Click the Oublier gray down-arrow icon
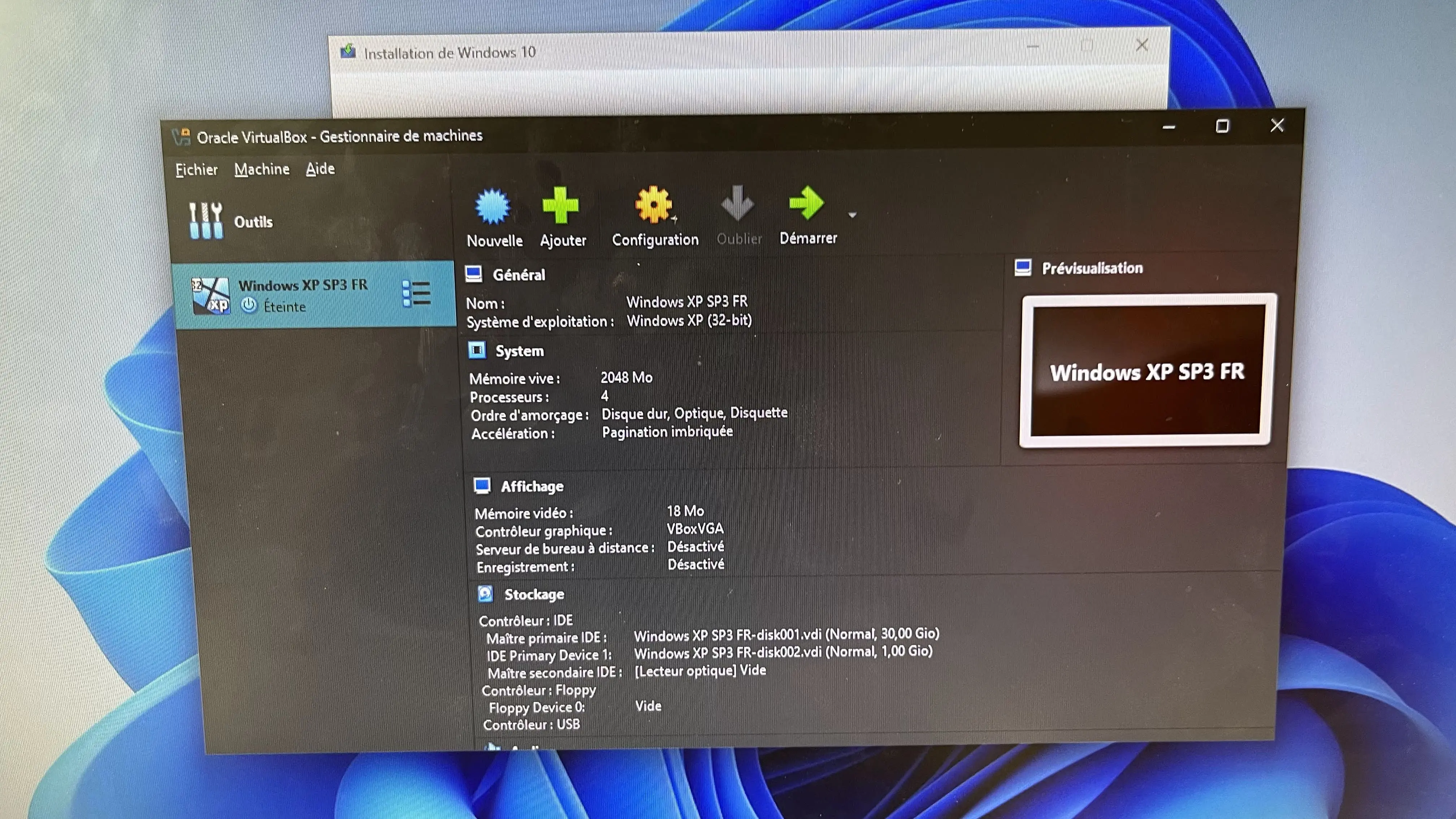 pos(738,203)
